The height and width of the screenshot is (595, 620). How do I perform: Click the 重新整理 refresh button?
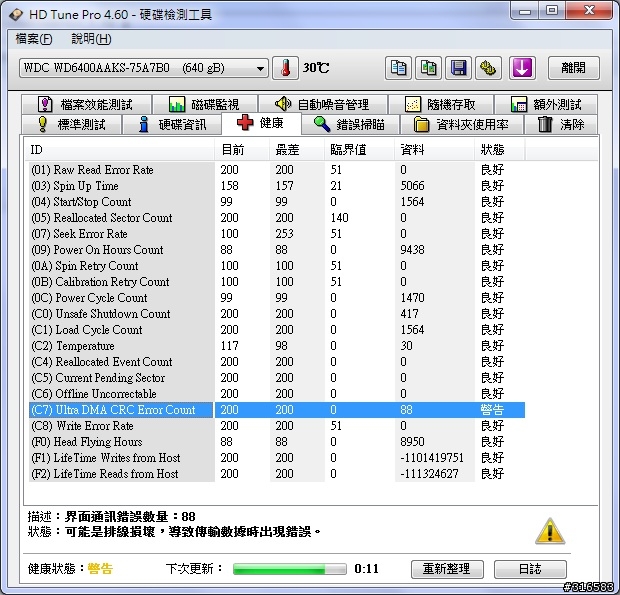tap(447, 569)
